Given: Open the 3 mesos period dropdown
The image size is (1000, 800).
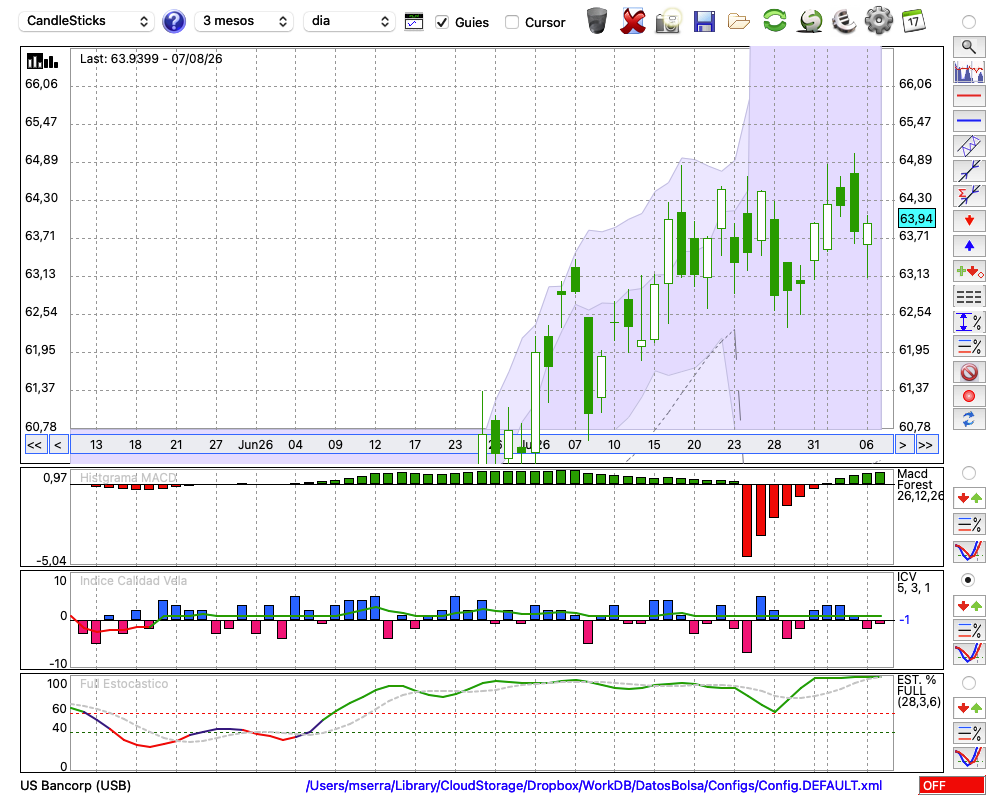Looking at the screenshot, I should click(x=244, y=21).
